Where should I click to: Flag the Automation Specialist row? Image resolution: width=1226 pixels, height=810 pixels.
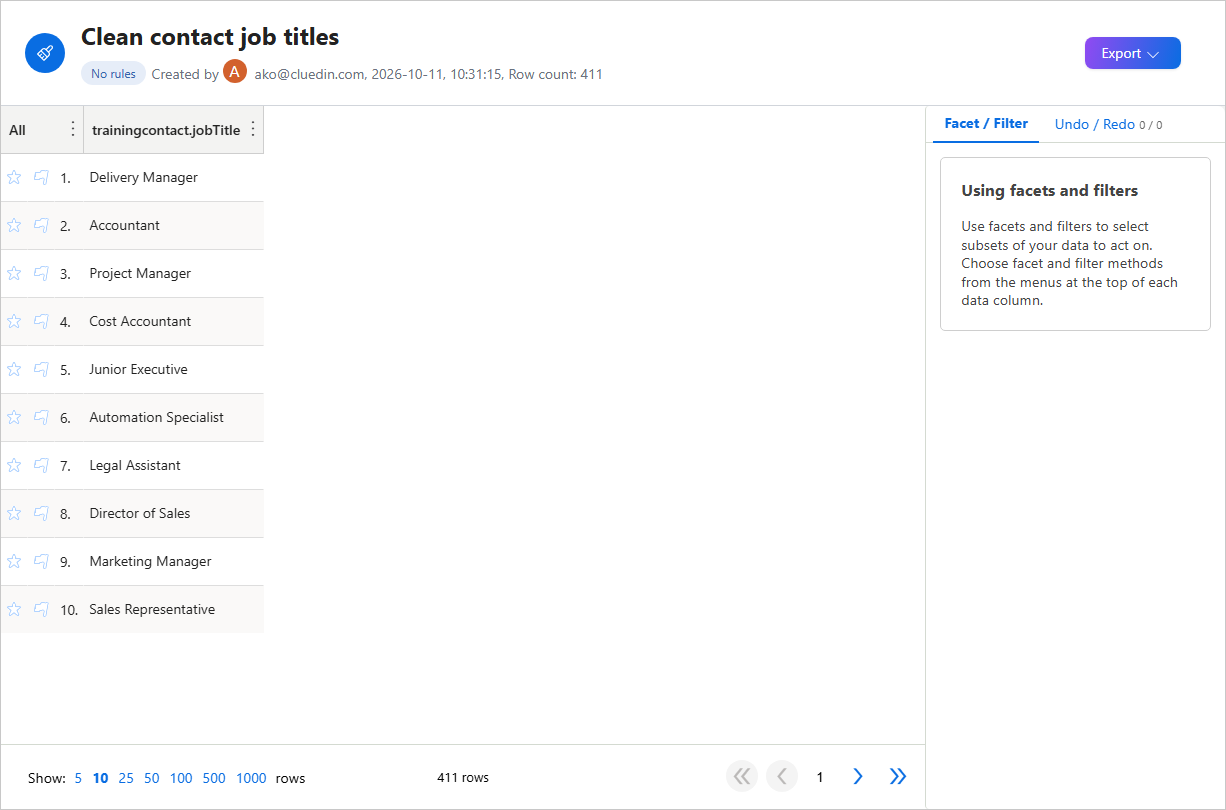click(x=41, y=417)
